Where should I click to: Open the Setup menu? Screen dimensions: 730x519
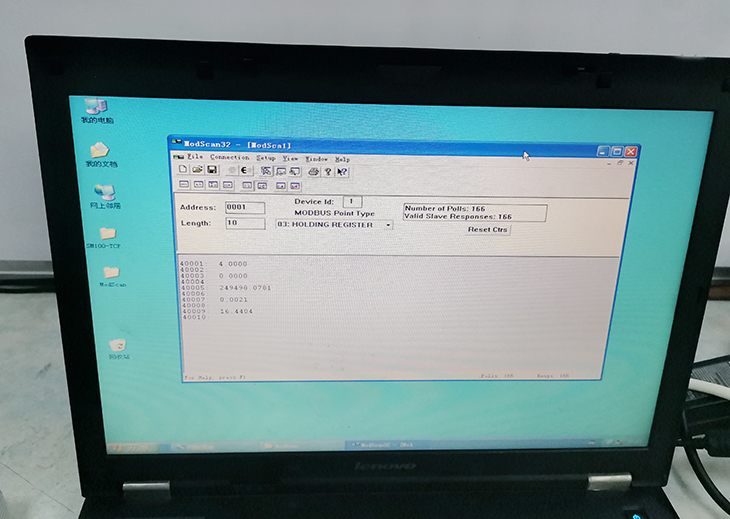tap(265, 158)
